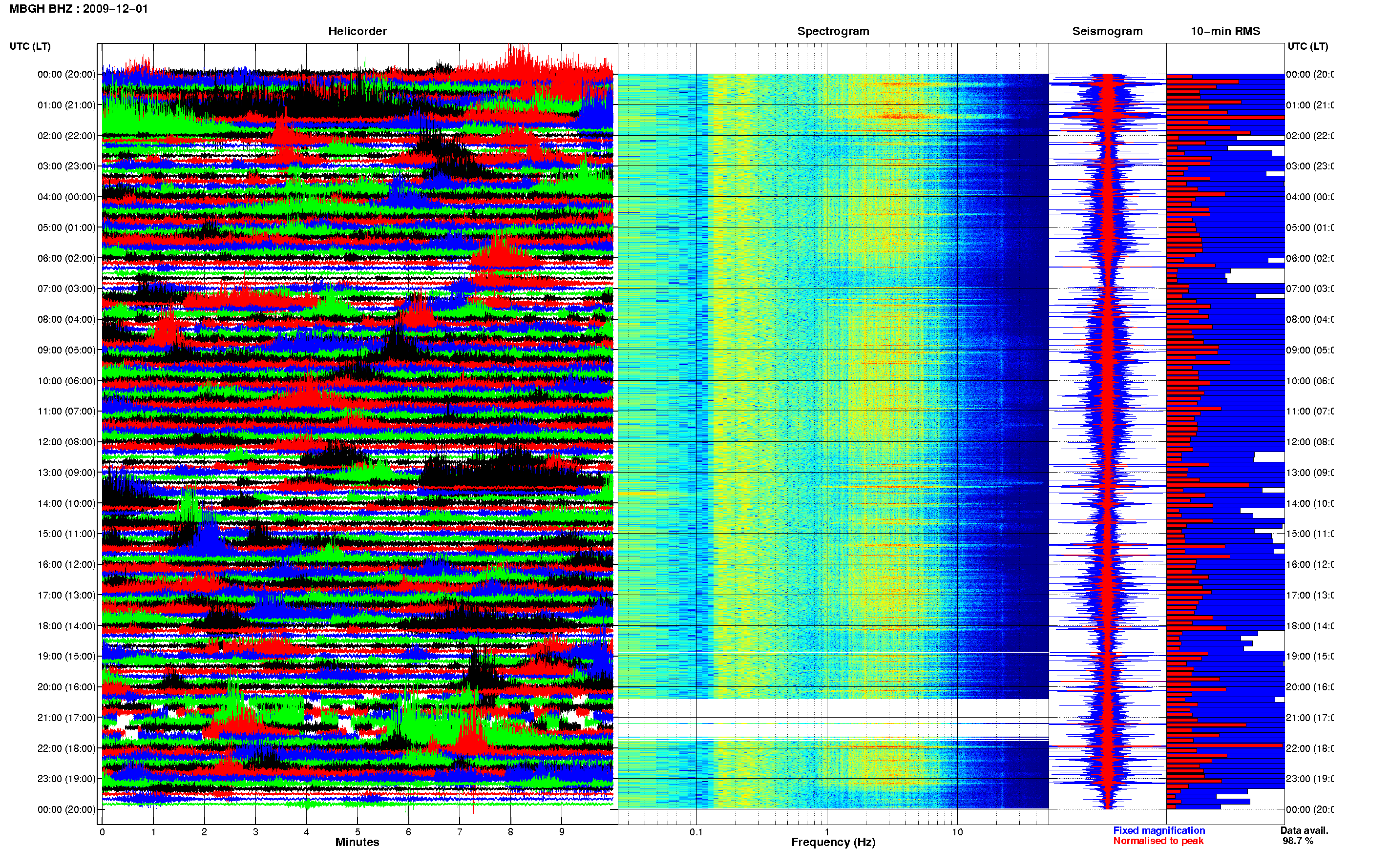
Task: Click the left '07:00 (03:00)' time label
Action: pos(66,288)
